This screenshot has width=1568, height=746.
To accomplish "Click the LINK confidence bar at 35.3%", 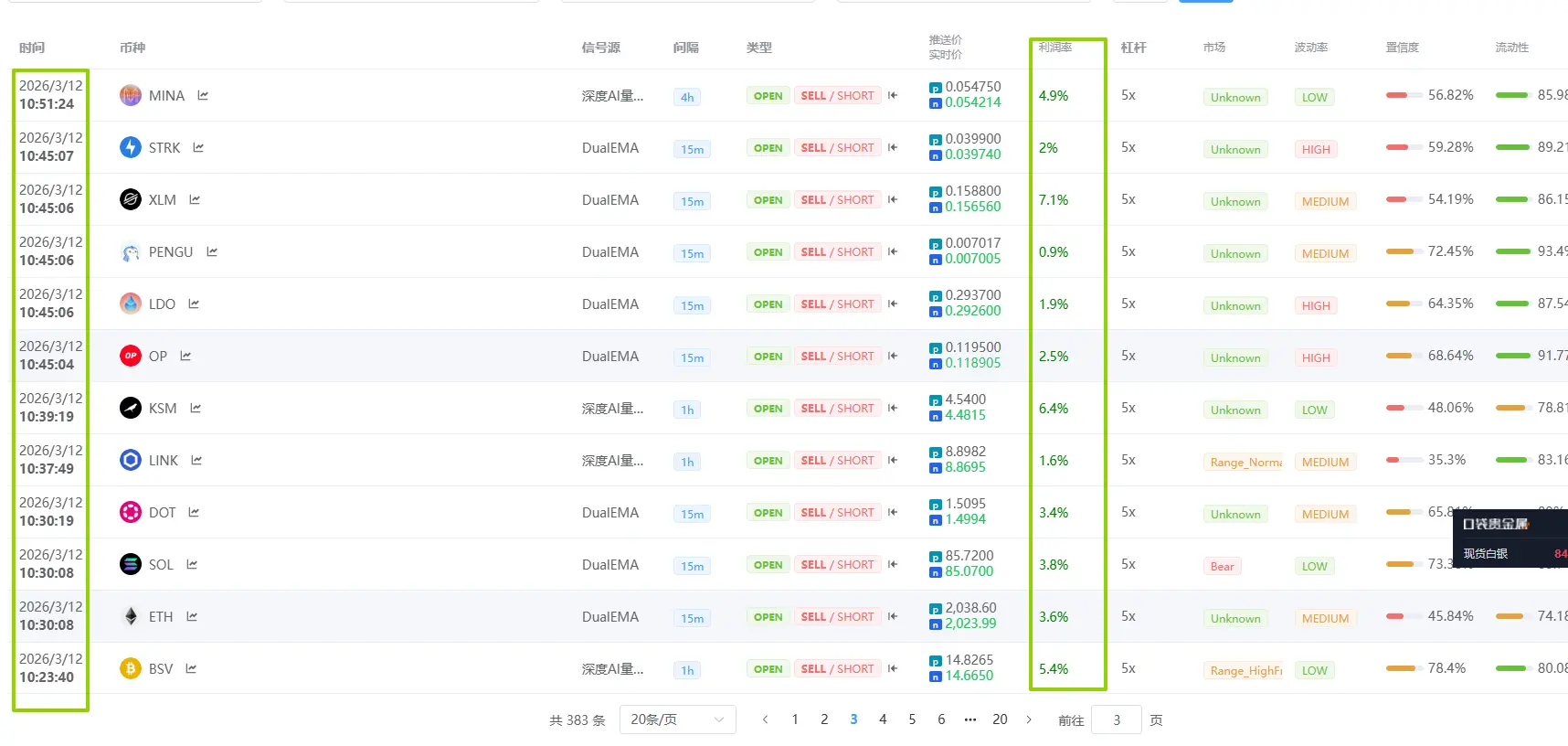I will [1404, 460].
